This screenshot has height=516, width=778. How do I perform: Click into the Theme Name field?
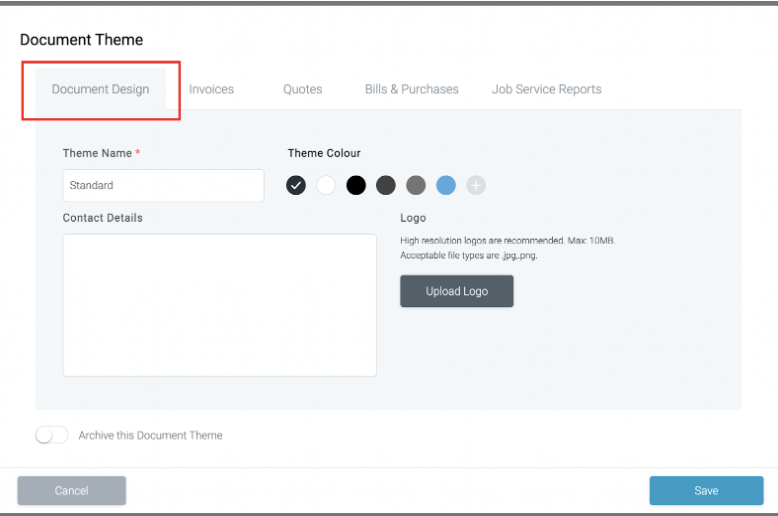pos(163,186)
